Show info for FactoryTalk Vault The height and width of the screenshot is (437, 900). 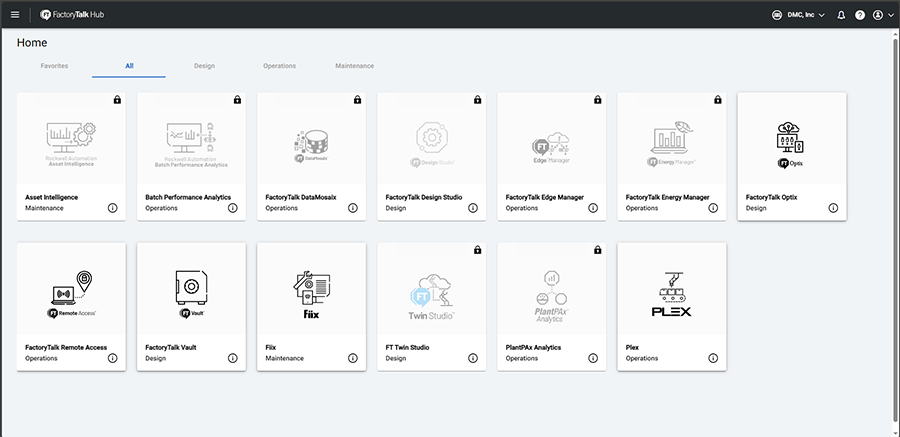click(x=232, y=358)
